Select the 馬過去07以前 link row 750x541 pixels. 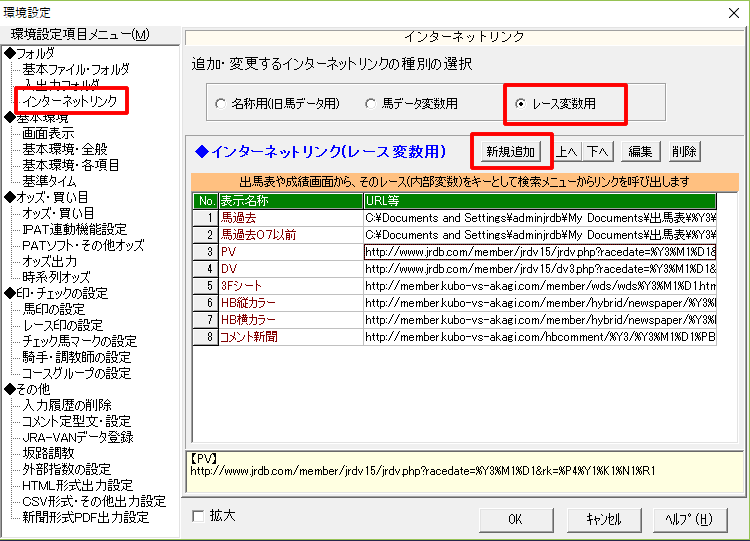click(x=454, y=235)
